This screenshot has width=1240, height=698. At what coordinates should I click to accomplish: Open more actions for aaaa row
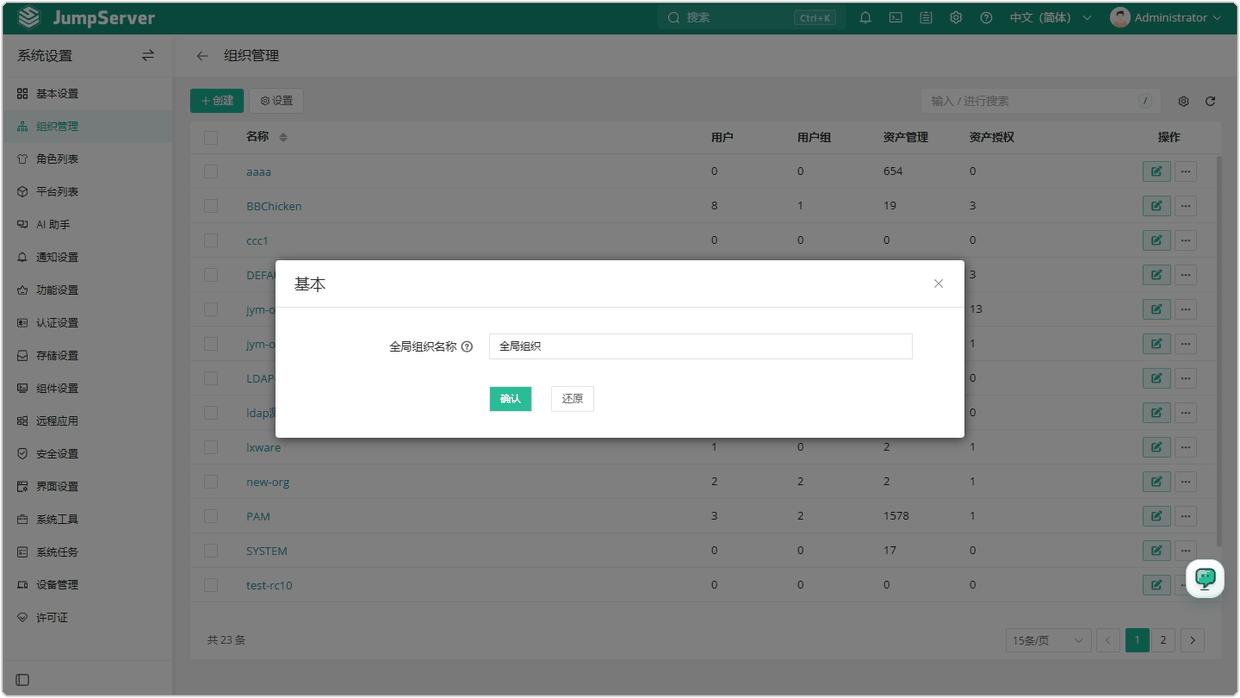pyautogui.click(x=1186, y=172)
